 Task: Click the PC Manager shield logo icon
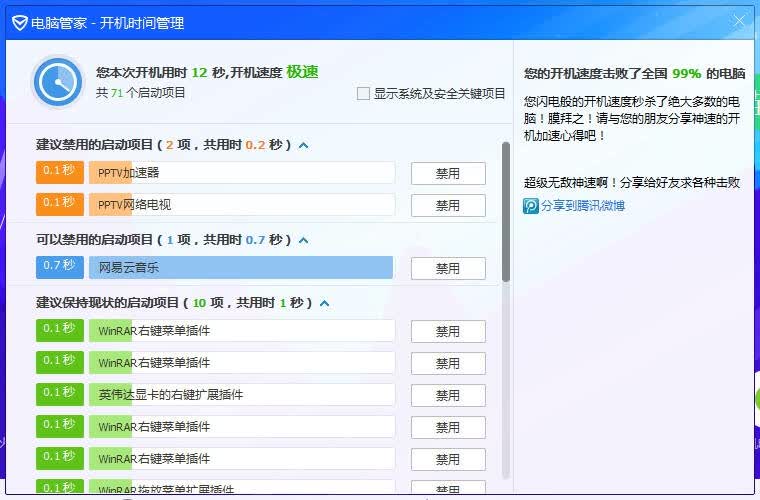[x=19, y=23]
